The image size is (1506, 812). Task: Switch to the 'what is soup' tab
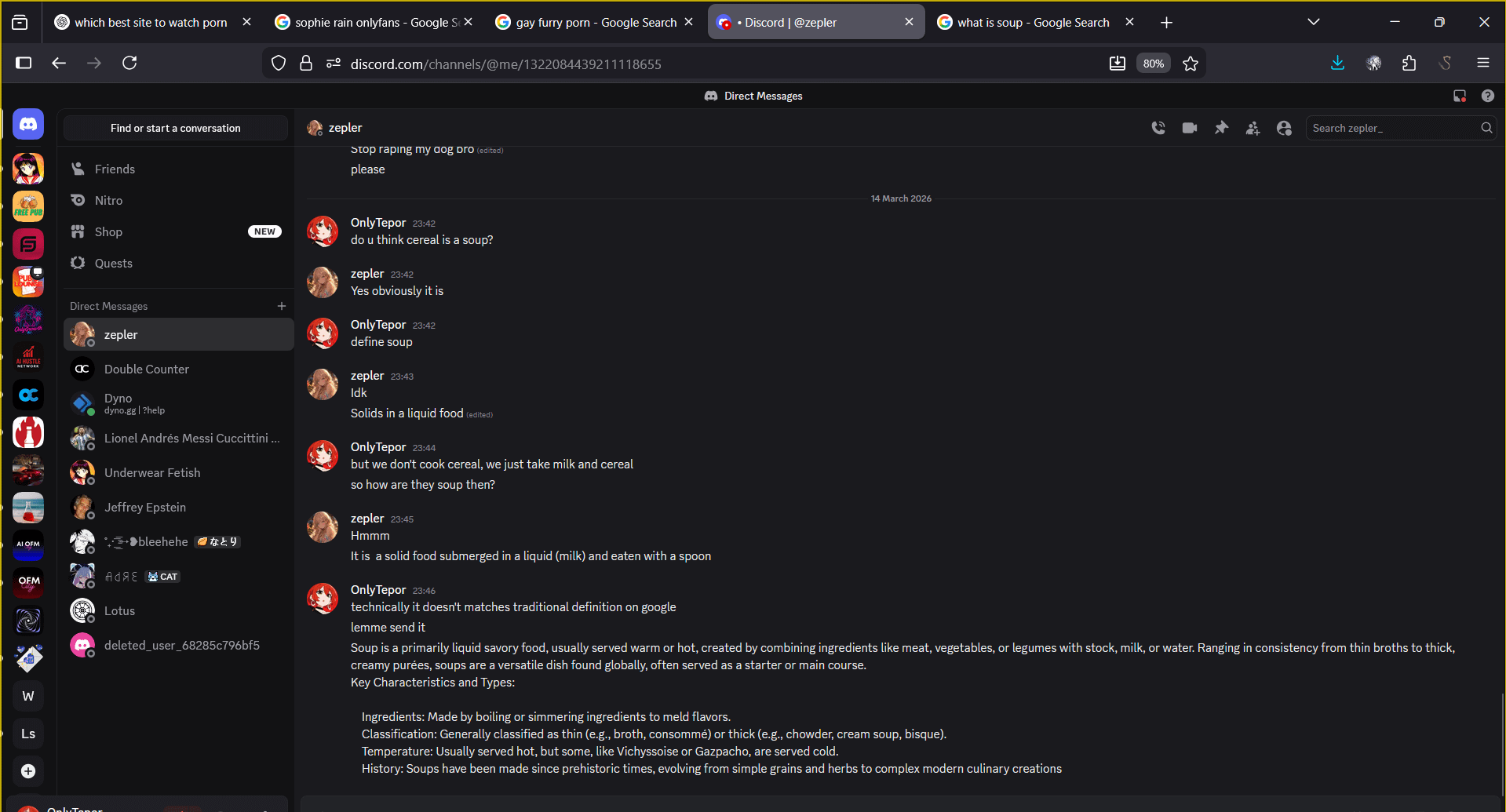1033,22
